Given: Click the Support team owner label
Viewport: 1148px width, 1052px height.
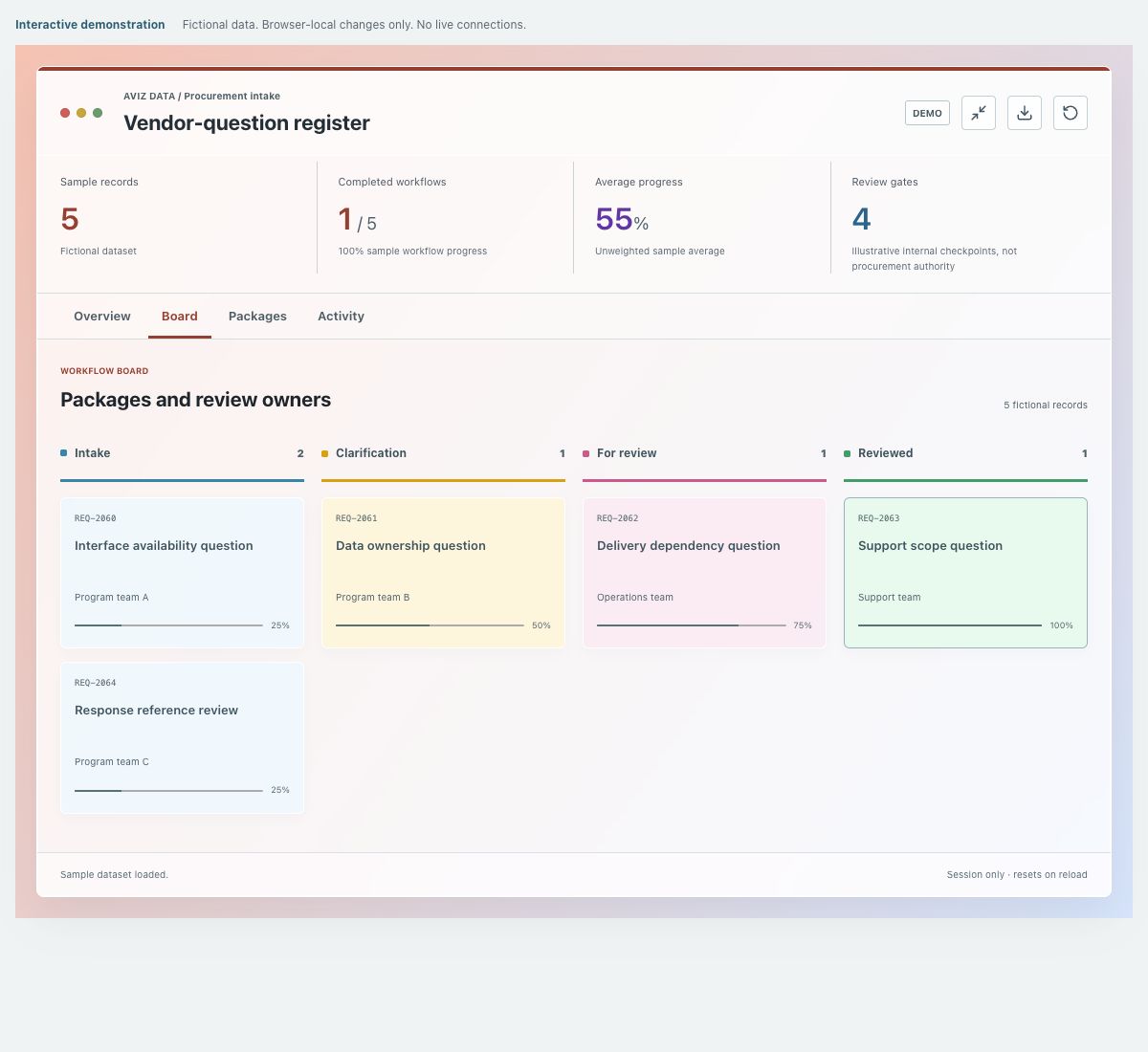Looking at the screenshot, I should click(889, 598).
